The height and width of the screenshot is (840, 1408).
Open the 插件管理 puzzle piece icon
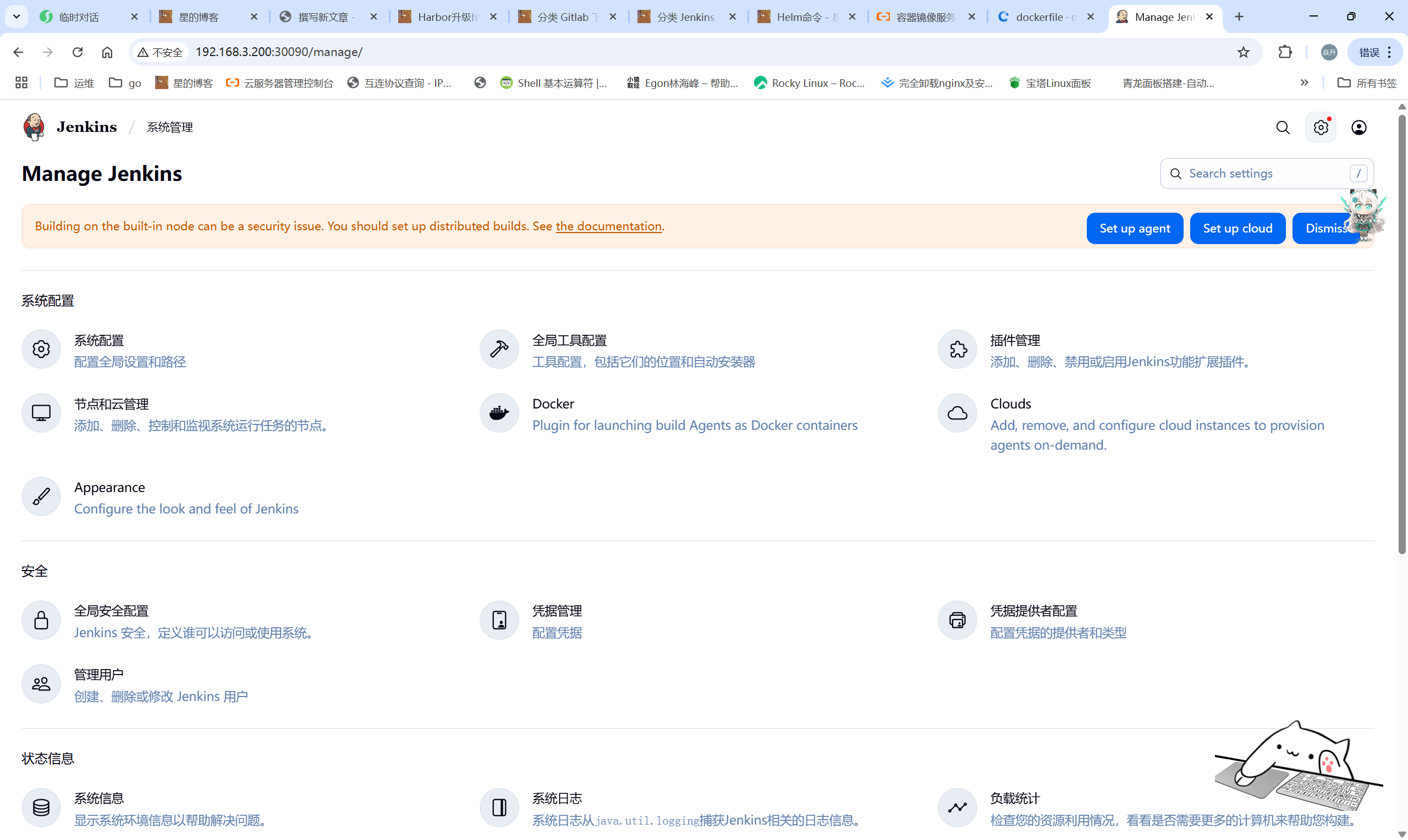957,349
